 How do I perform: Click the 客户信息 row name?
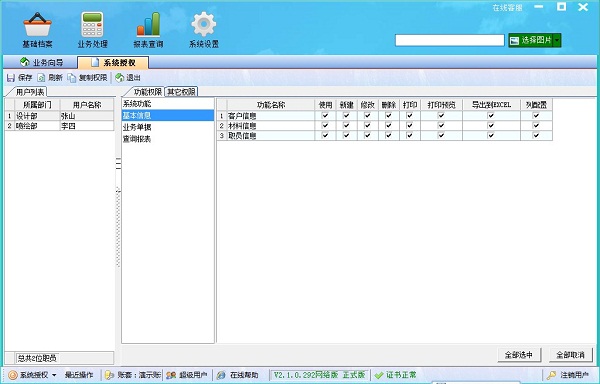[x=271, y=116]
